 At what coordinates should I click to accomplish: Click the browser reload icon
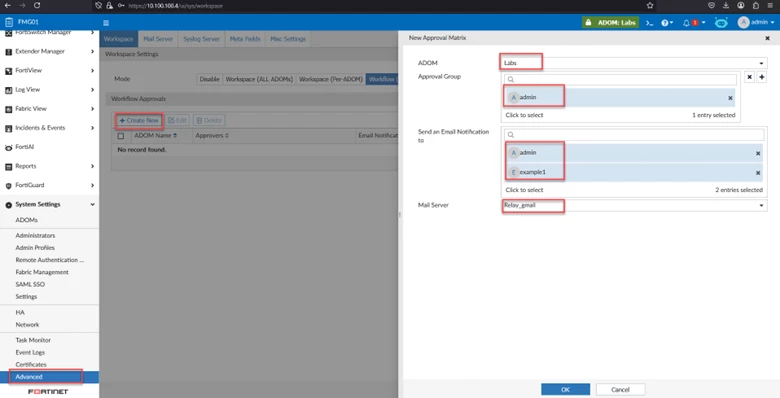pos(37,5)
